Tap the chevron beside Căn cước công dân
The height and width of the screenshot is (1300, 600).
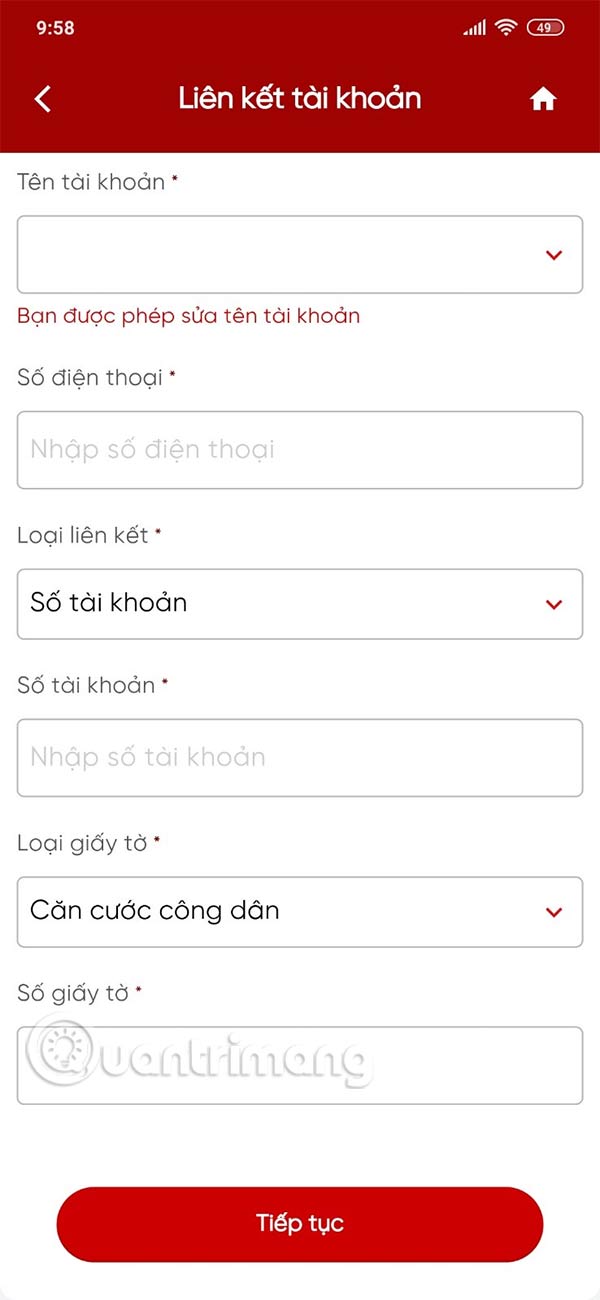click(554, 911)
